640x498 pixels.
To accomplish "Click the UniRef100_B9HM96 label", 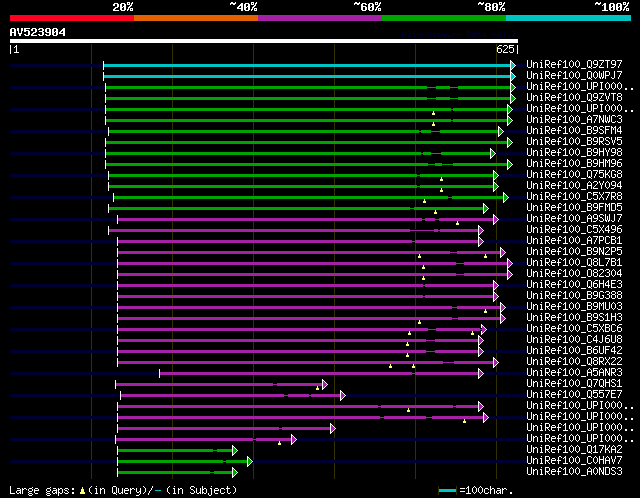I will (574, 163).
